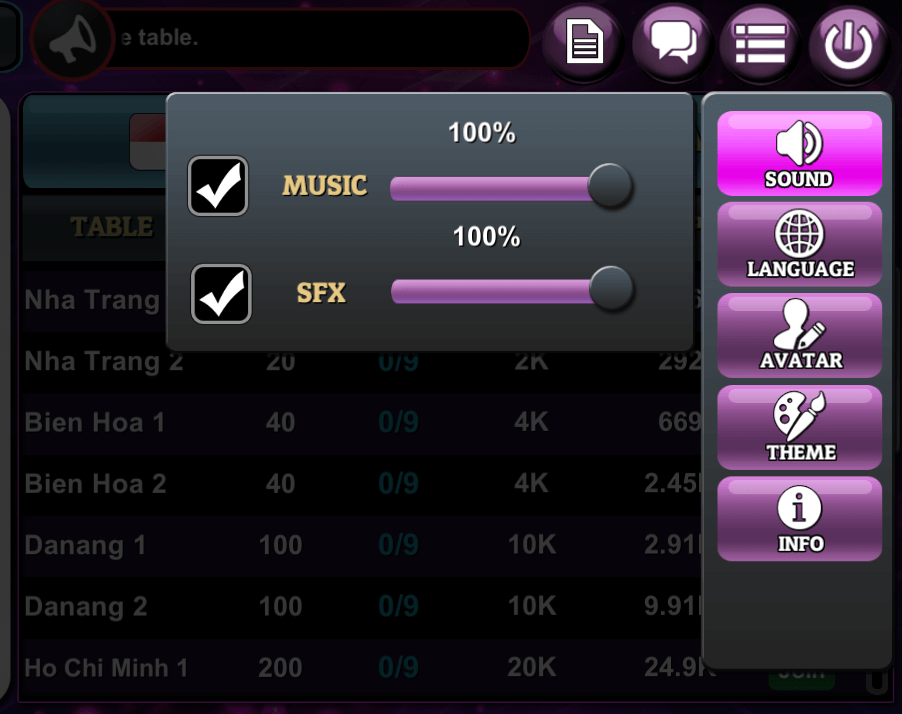
Task: Open the Avatar settings option
Action: point(799,335)
